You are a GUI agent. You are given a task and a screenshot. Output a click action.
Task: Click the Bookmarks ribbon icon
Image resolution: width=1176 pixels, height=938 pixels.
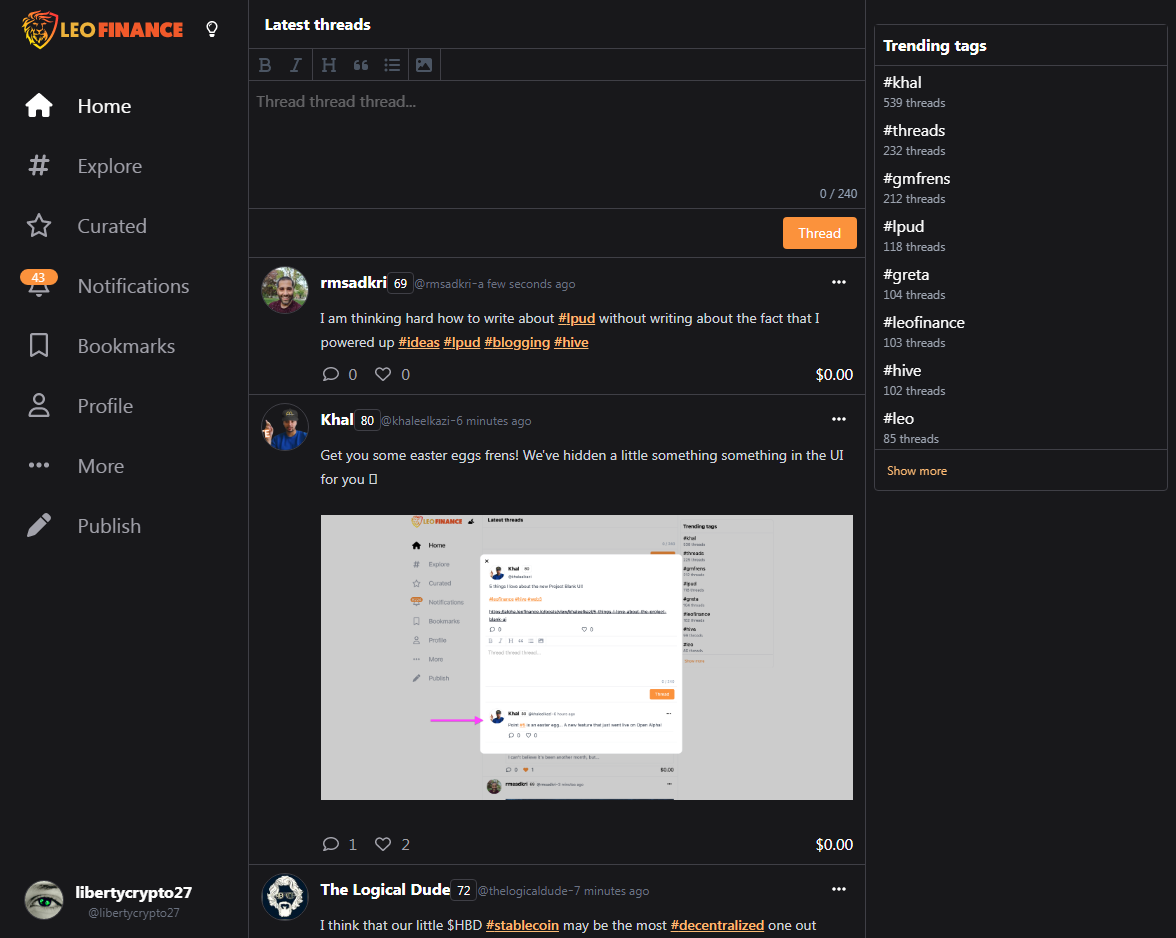[x=39, y=346]
